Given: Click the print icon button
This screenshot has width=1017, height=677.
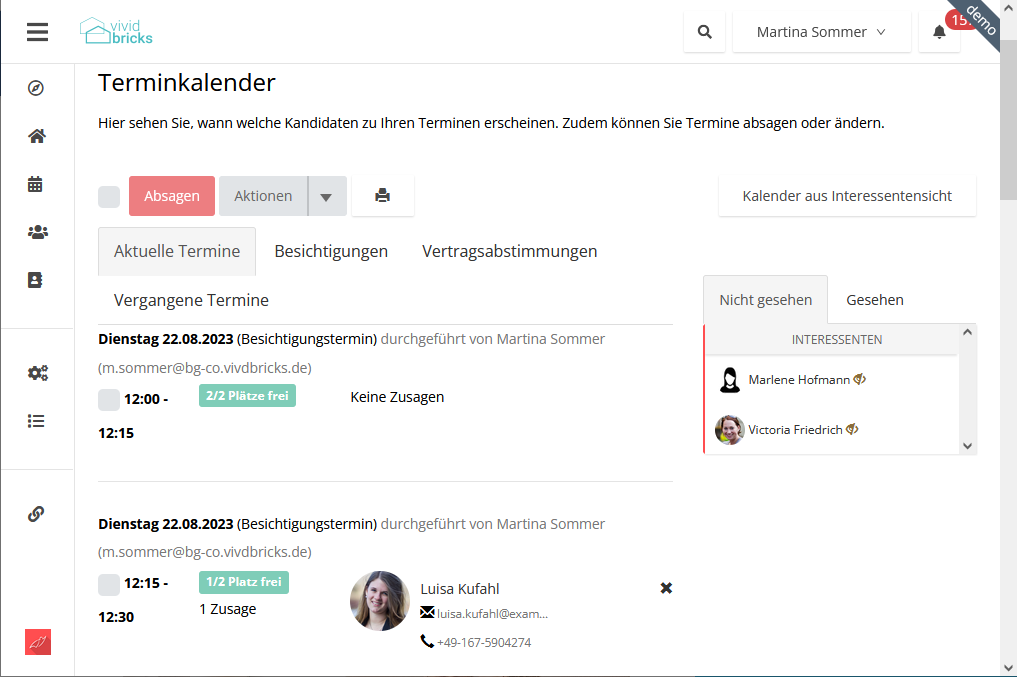Looking at the screenshot, I should pyautogui.click(x=383, y=196).
